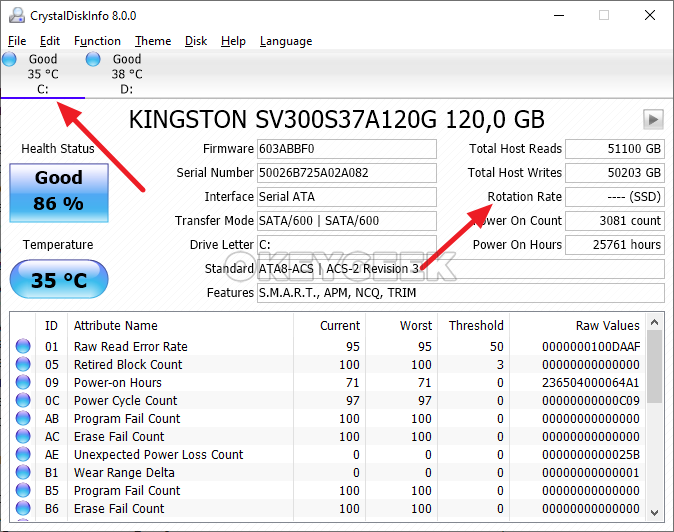
Task: Click status orb for attribute B5
Action: pyautogui.click(x=23, y=490)
